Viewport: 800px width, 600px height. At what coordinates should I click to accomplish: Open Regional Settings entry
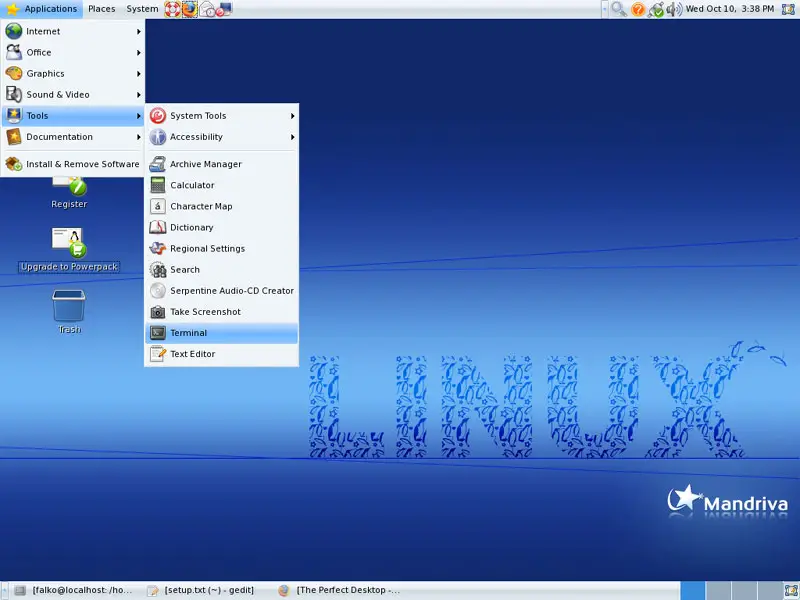[x=221, y=248]
